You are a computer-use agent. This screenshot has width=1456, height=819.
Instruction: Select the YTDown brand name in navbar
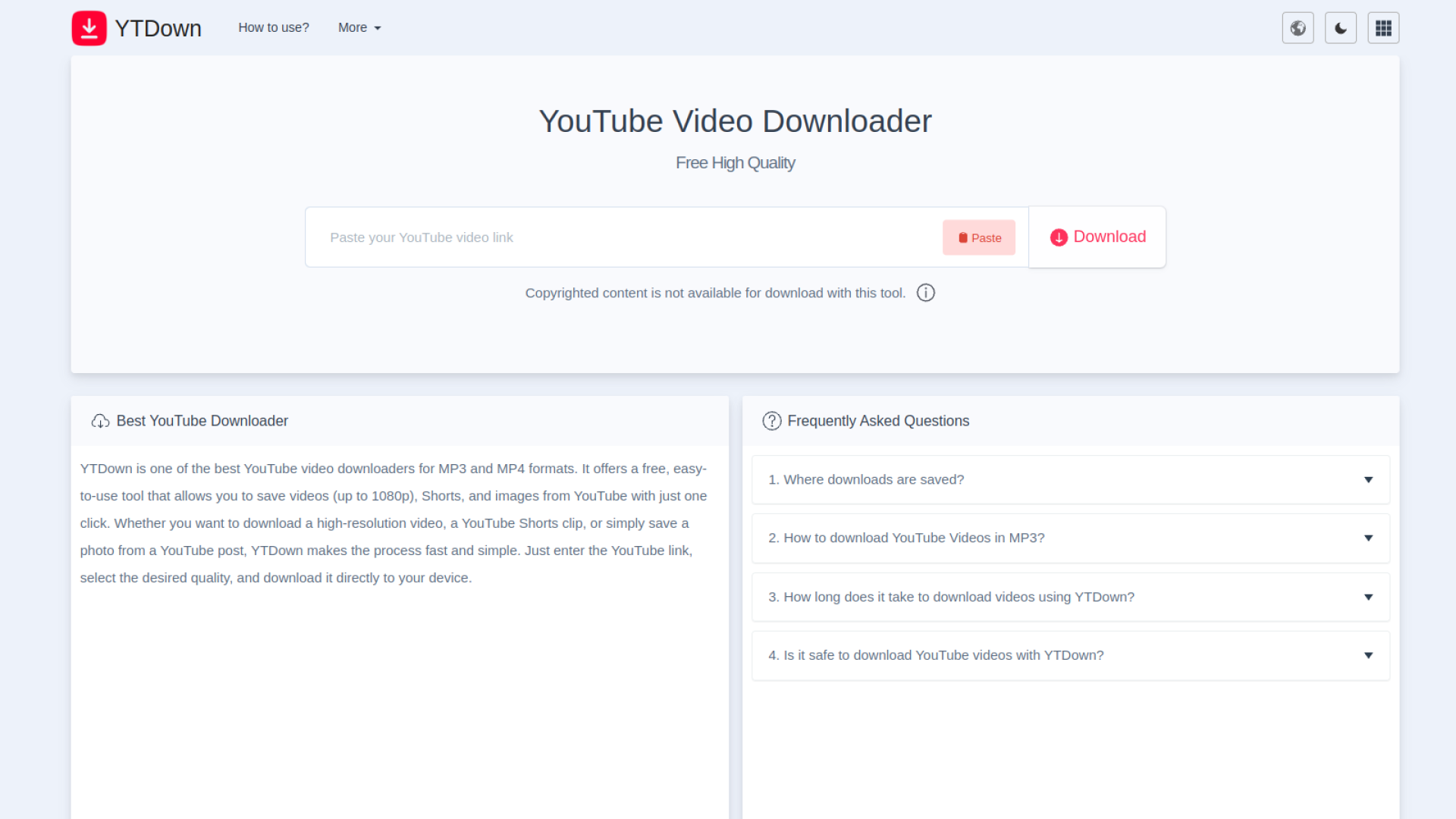click(x=158, y=27)
